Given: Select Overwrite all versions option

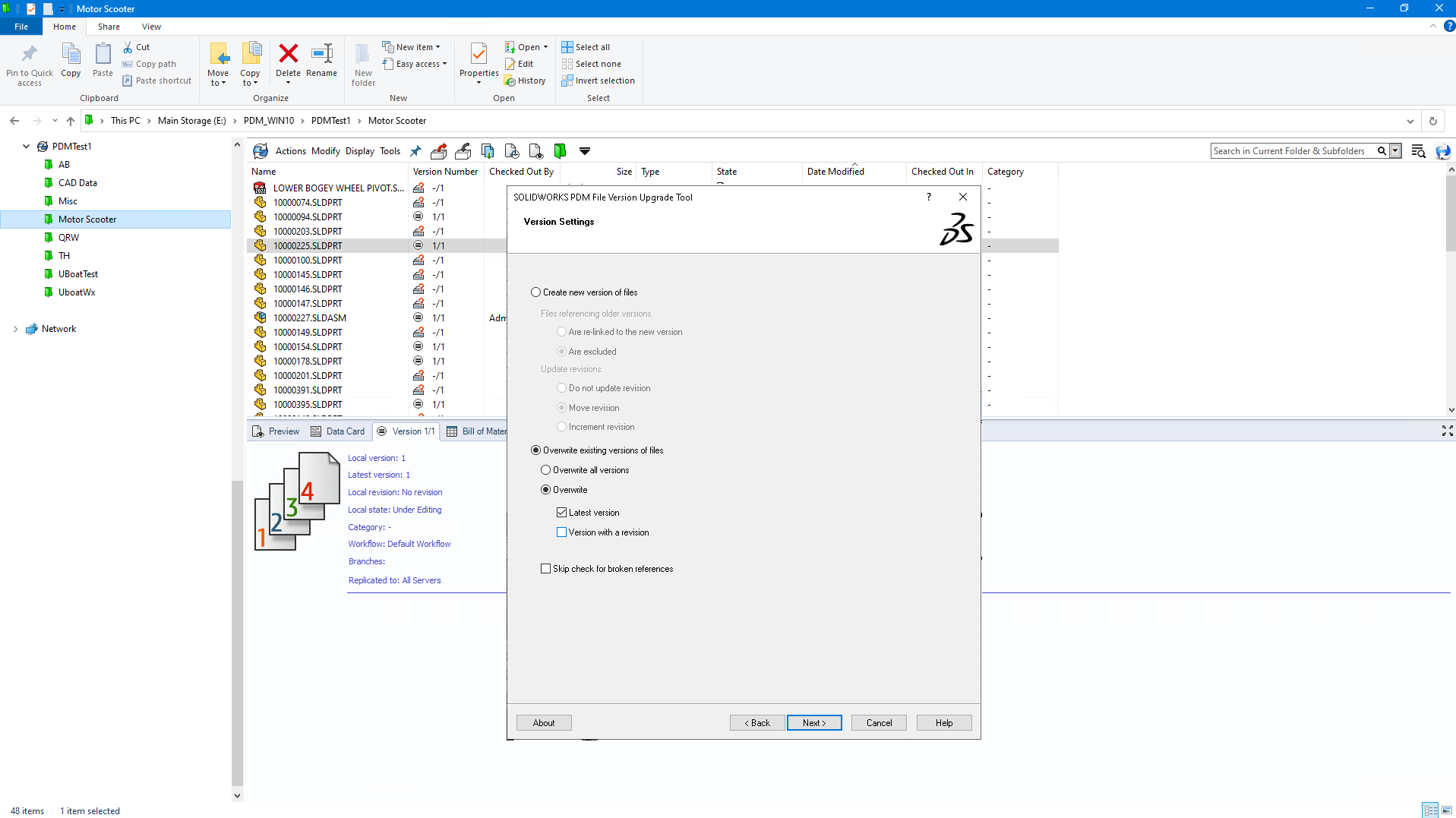Looking at the screenshot, I should coord(546,470).
